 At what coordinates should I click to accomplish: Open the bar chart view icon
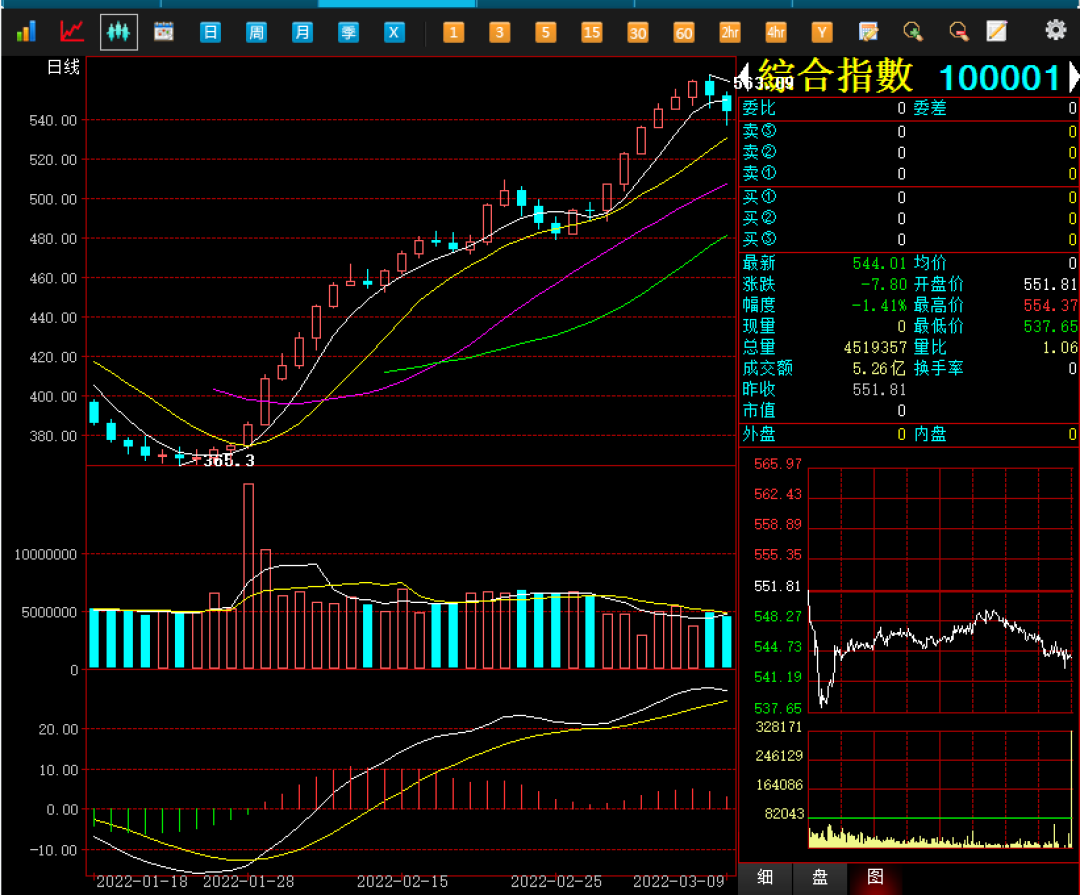(26, 32)
